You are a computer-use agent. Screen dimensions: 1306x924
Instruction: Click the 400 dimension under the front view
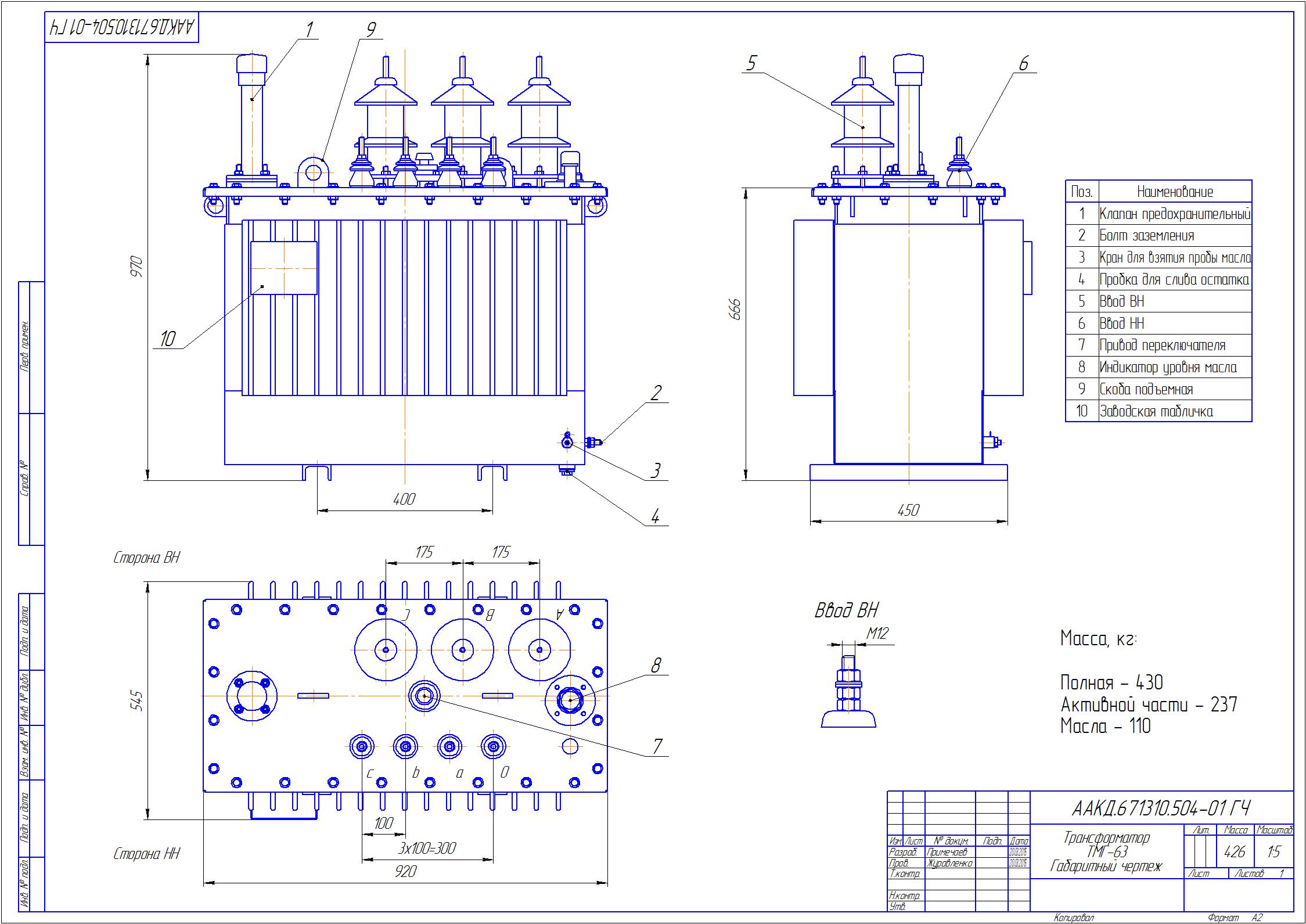[x=404, y=499]
